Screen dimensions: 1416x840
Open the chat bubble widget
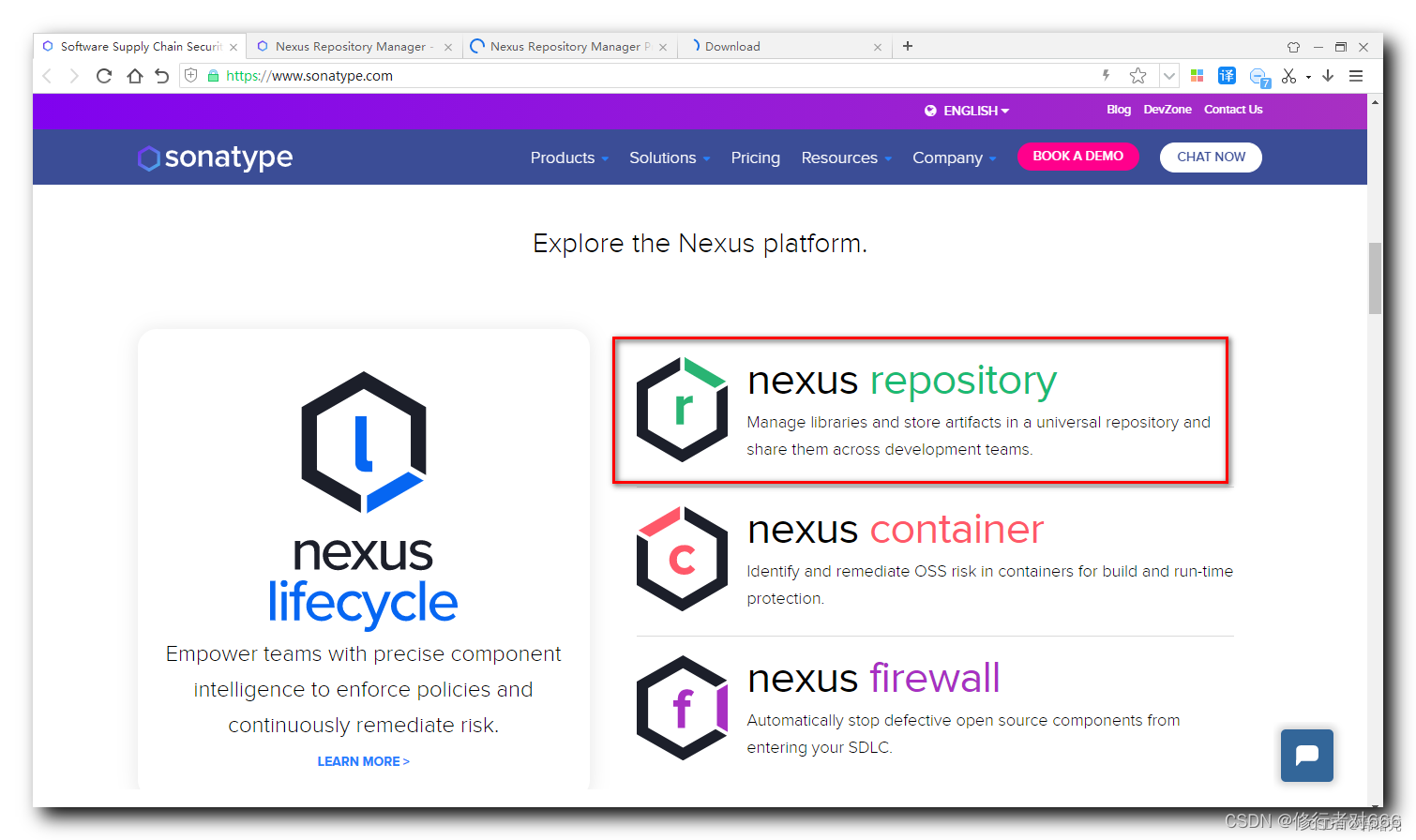pyautogui.click(x=1306, y=755)
